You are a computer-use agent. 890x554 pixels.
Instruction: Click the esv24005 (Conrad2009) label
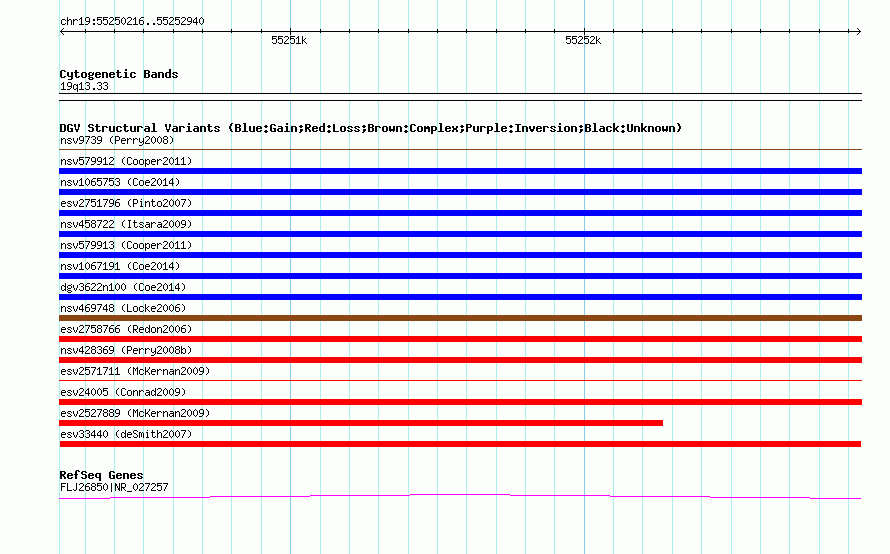(x=123, y=392)
